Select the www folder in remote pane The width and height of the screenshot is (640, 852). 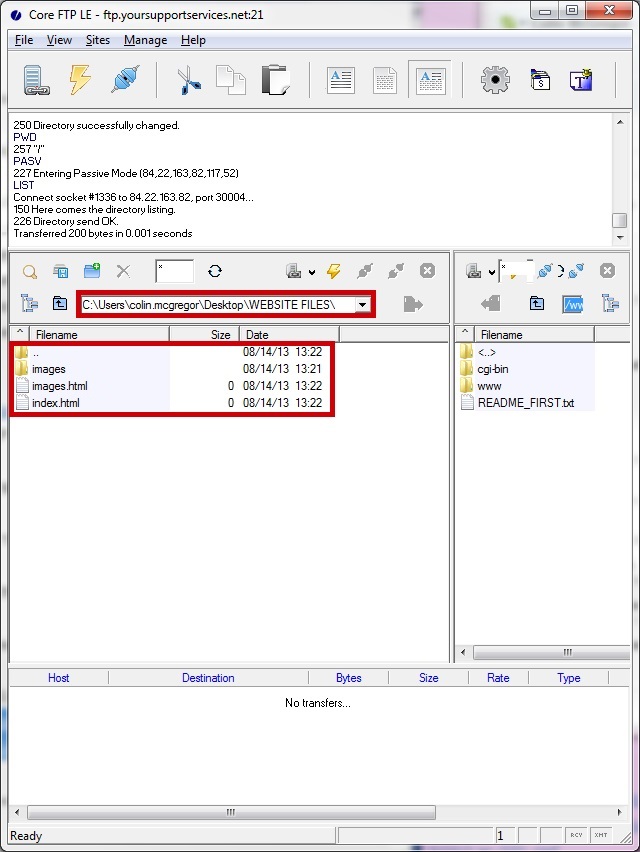click(489, 386)
